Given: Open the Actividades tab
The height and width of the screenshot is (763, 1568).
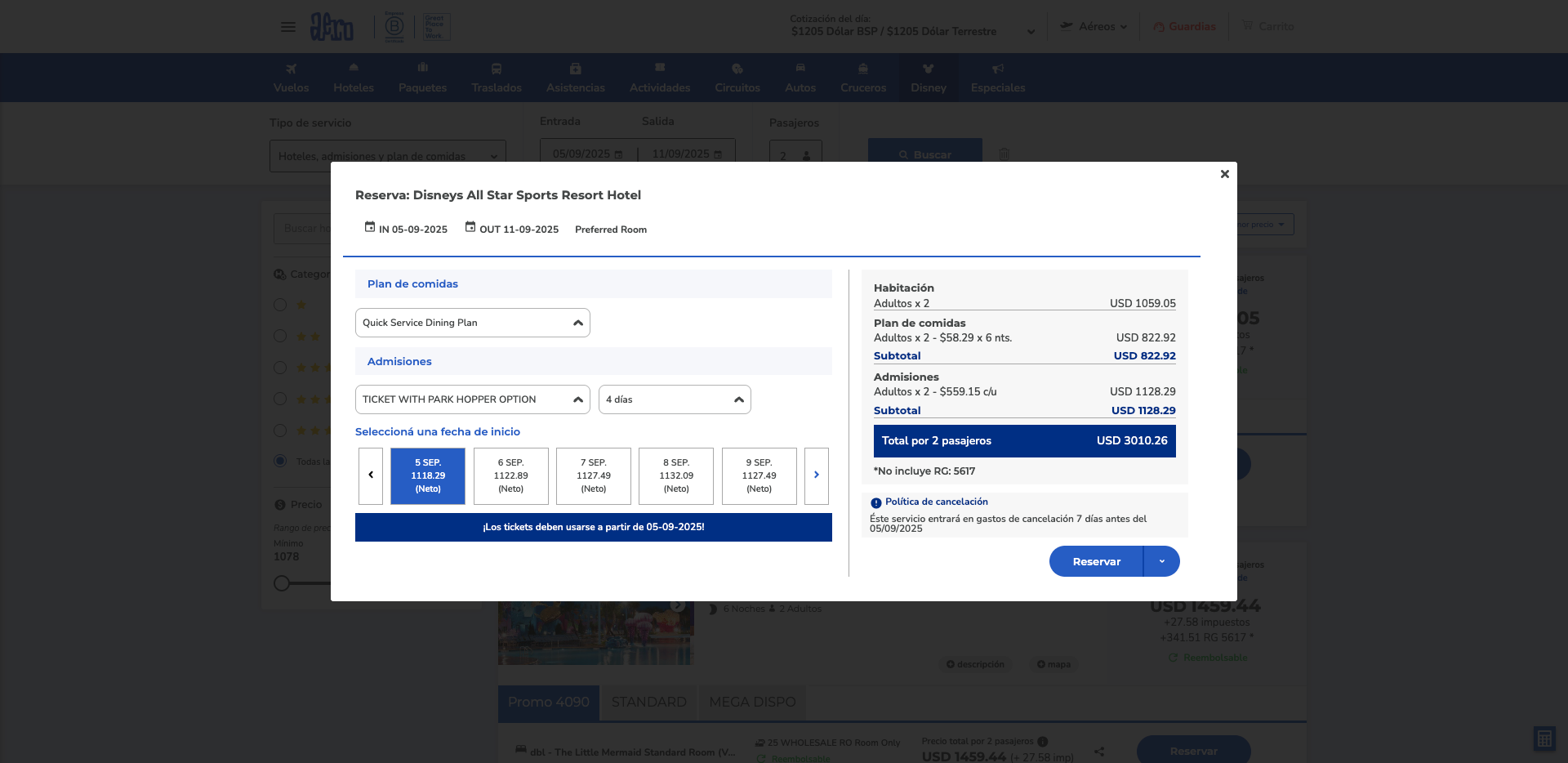Looking at the screenshot, I should tap(660, 78).
